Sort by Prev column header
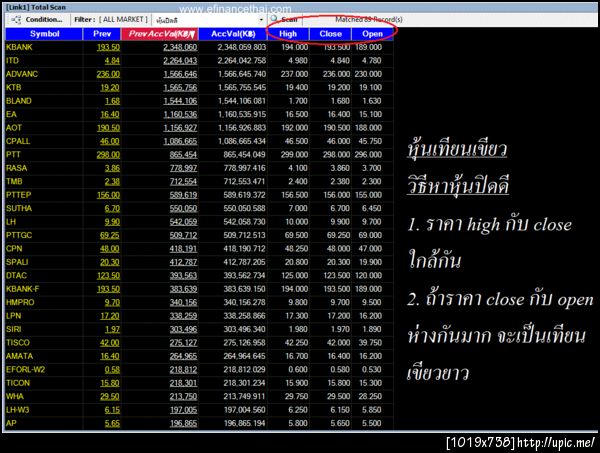The image size is (600, 453). pyautogui.click(x=102, y=34)
